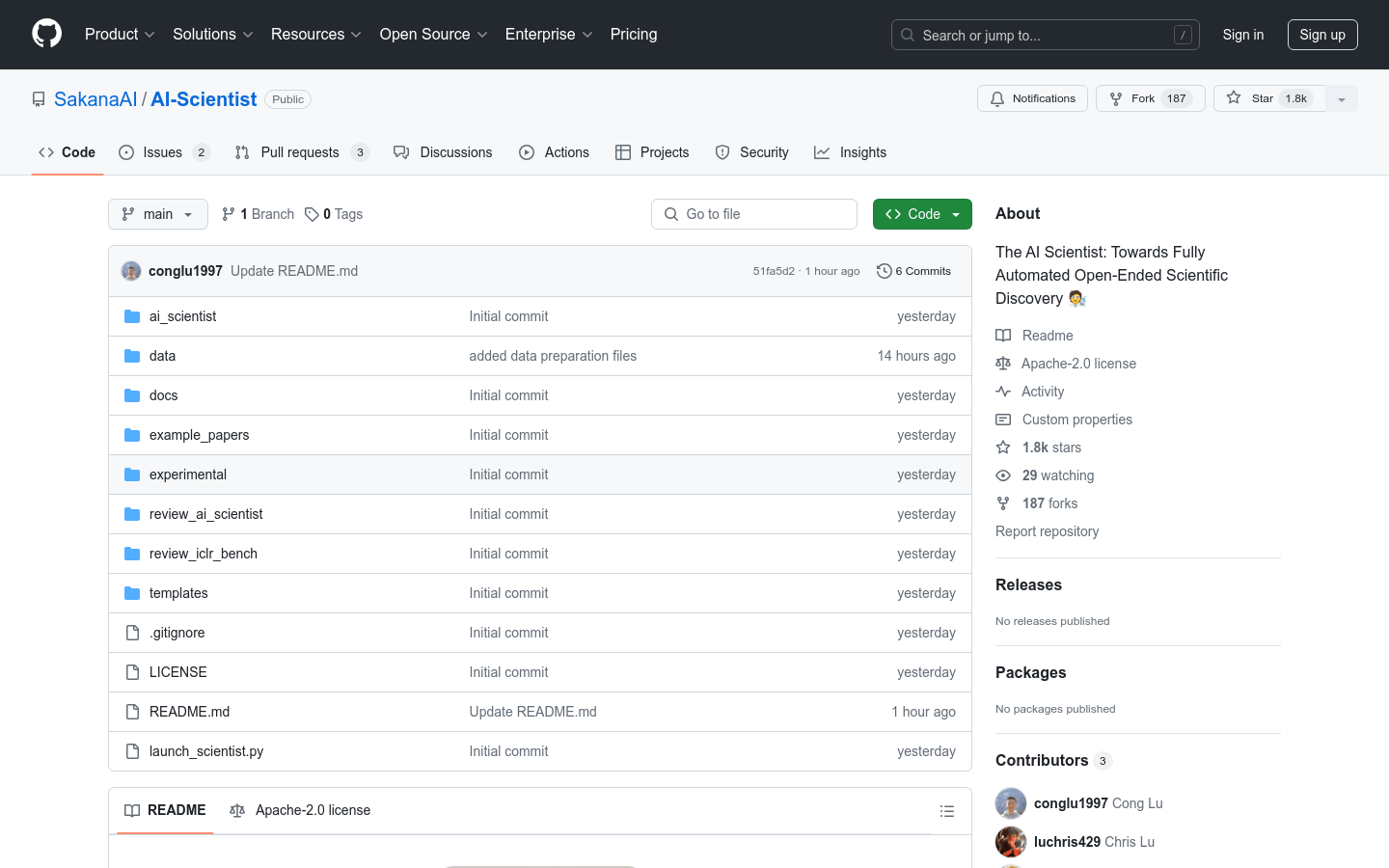Open the review_iclr_bench folder
The width and height of the screenshot is (1389, 868).
[x=204, y=554]
